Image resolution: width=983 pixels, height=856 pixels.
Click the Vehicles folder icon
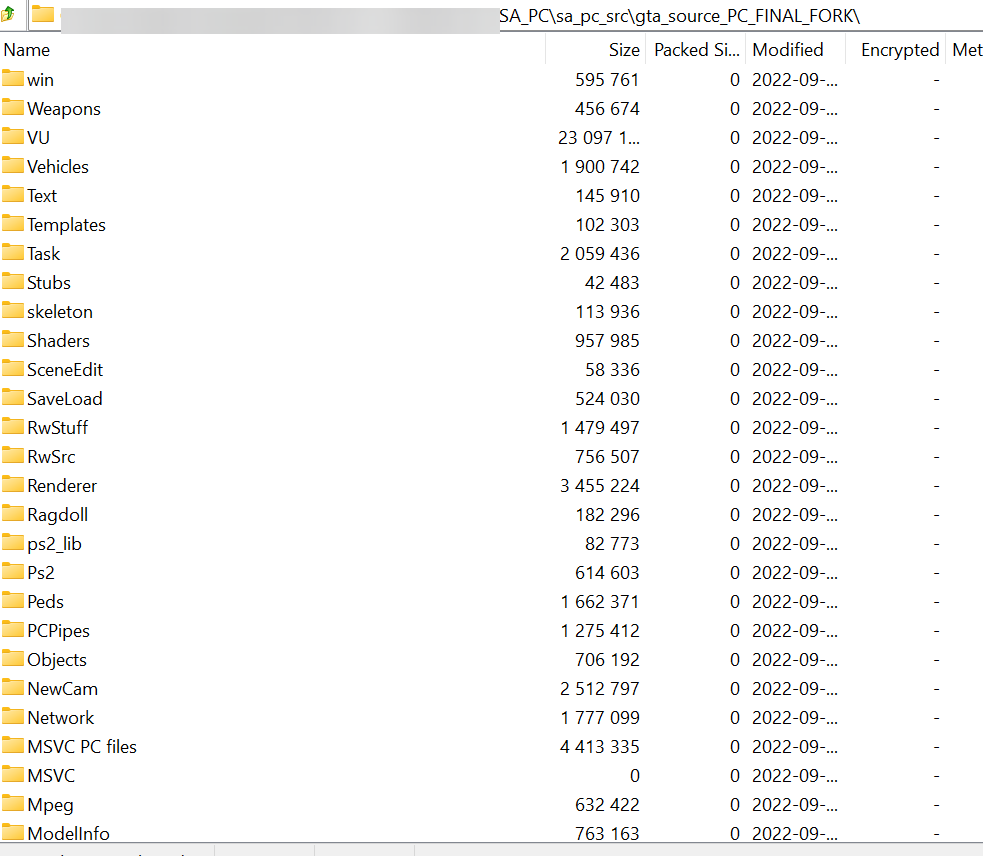click(x=13, y=166)
